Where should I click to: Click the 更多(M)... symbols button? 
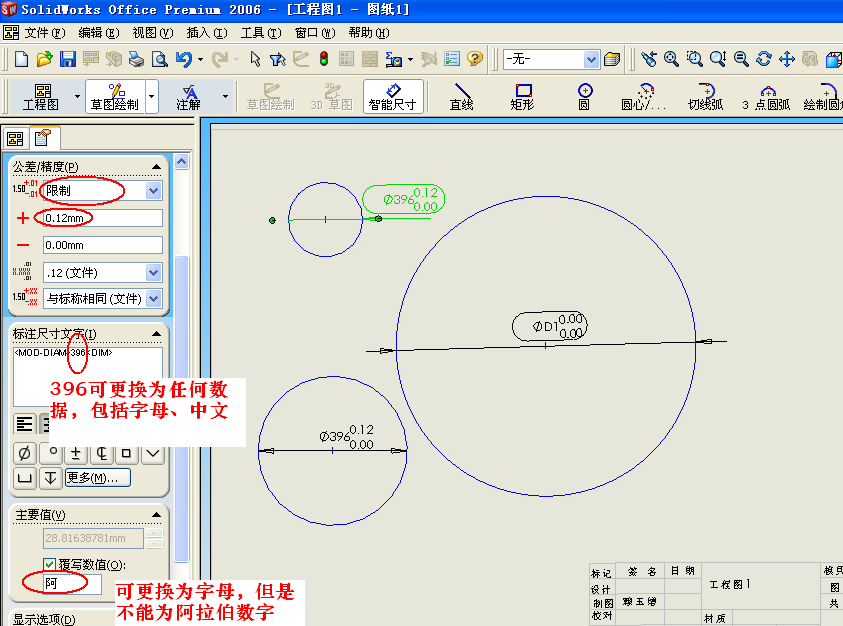pos(97,478)
